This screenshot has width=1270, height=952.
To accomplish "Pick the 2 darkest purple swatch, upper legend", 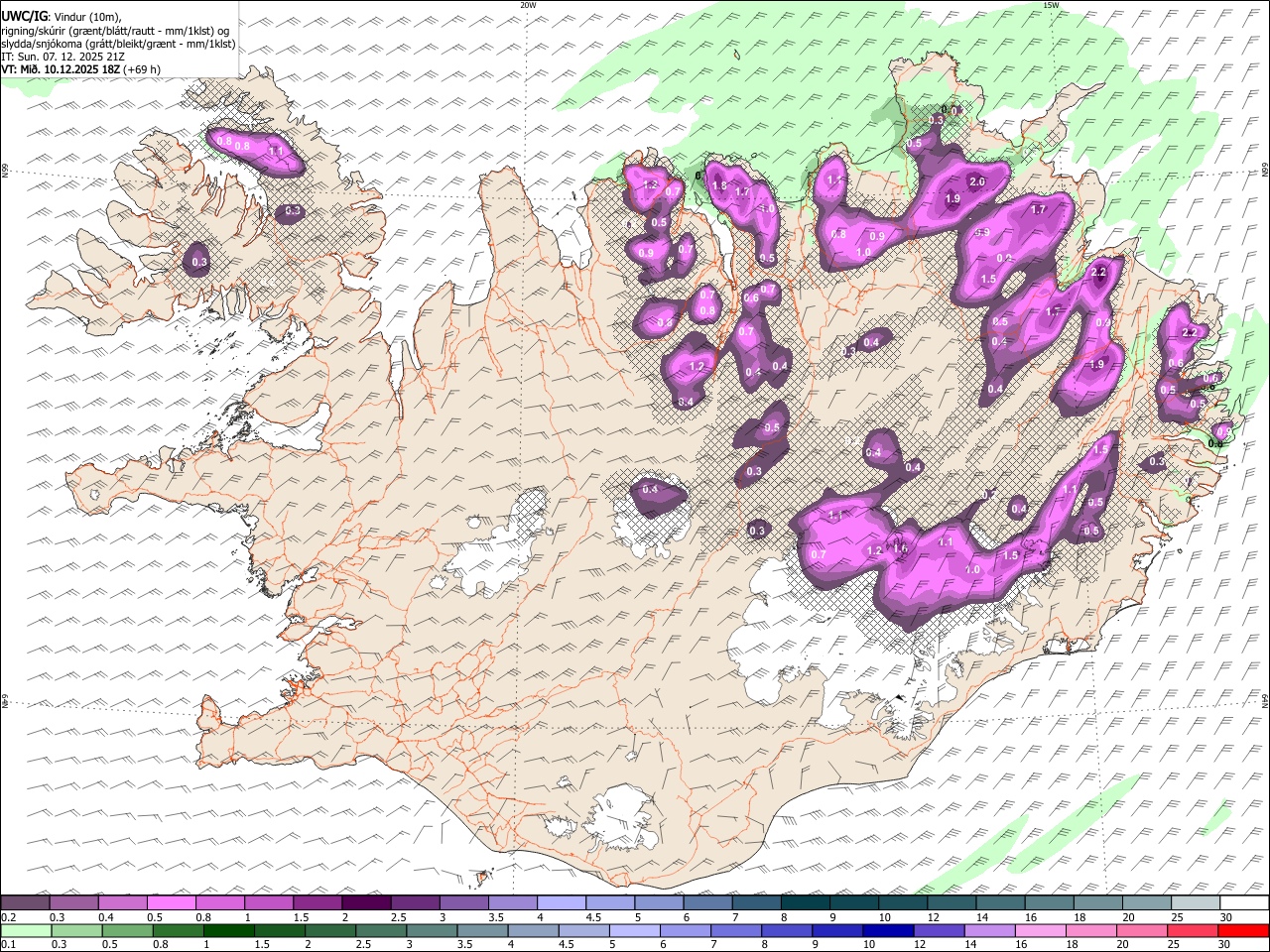I will click(x=366, y=903).
